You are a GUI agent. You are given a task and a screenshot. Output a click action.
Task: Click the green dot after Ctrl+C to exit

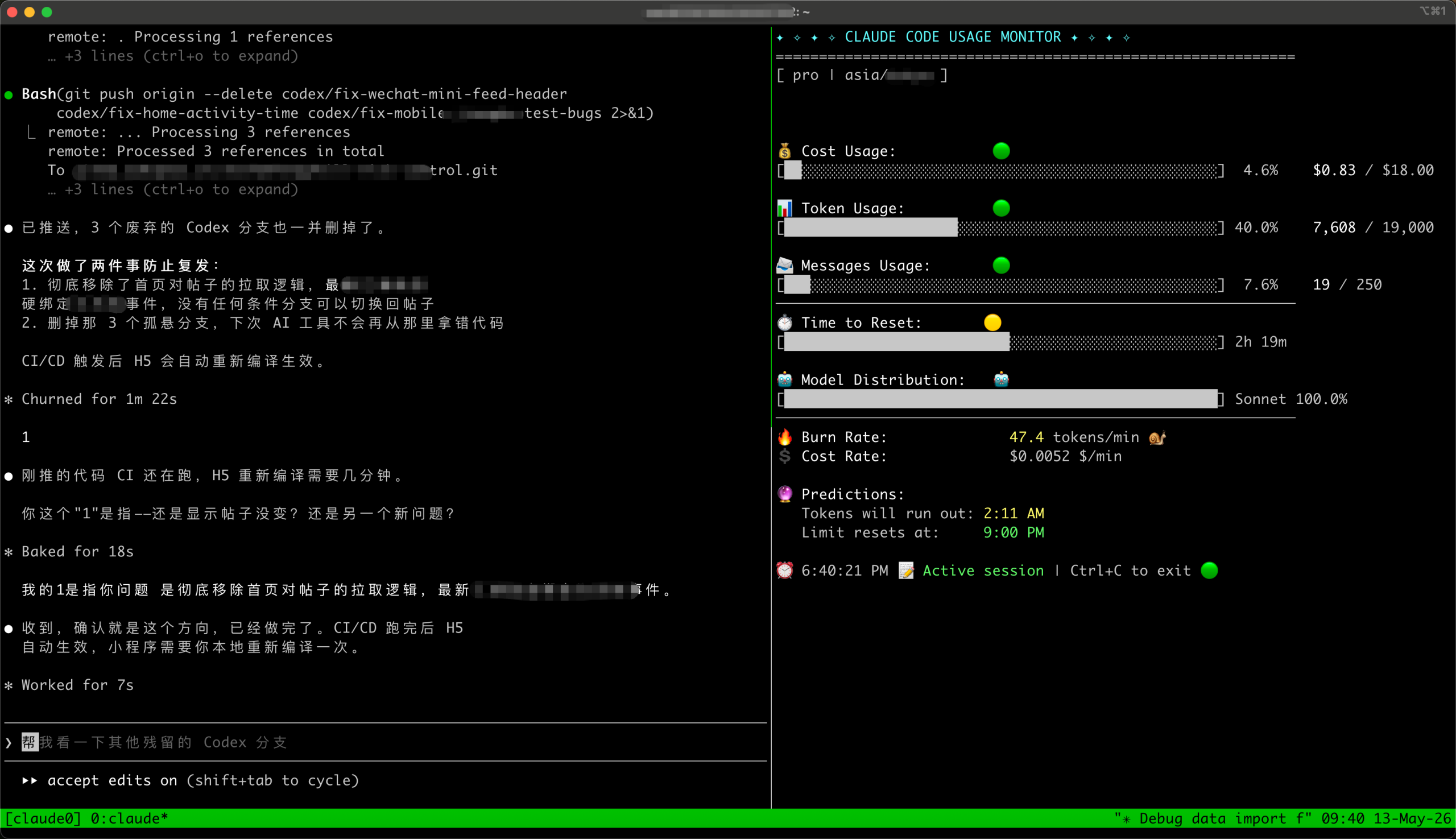1209,571
